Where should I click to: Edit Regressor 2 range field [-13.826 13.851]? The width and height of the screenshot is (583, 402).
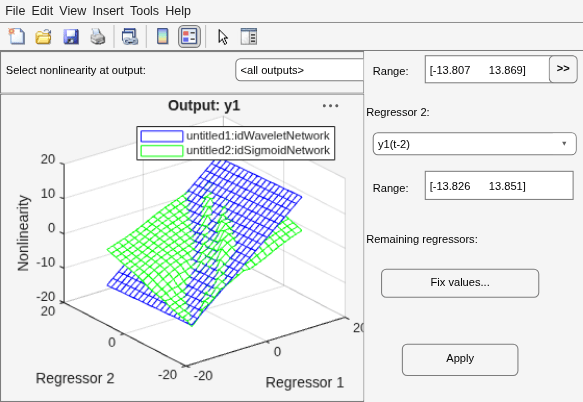[x=499, y=186]
